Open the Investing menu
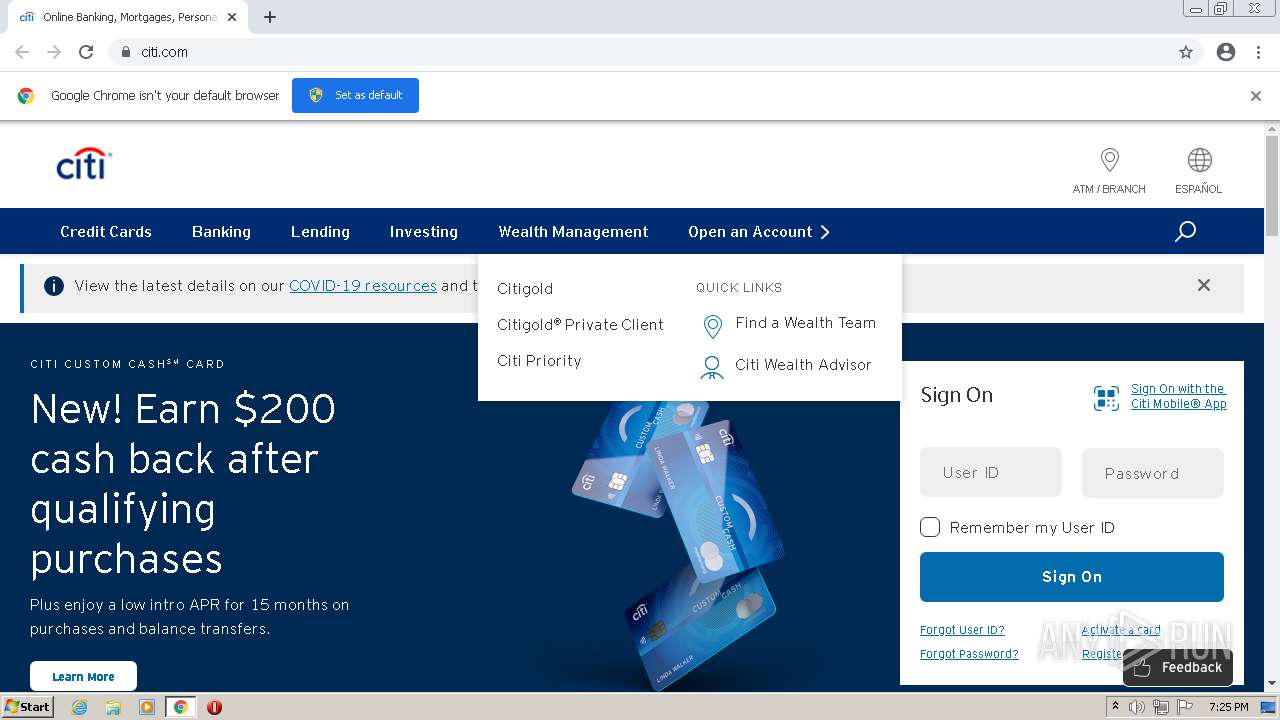The height and width of the screenshot is (720, 1280). click(x=424, y=232)
